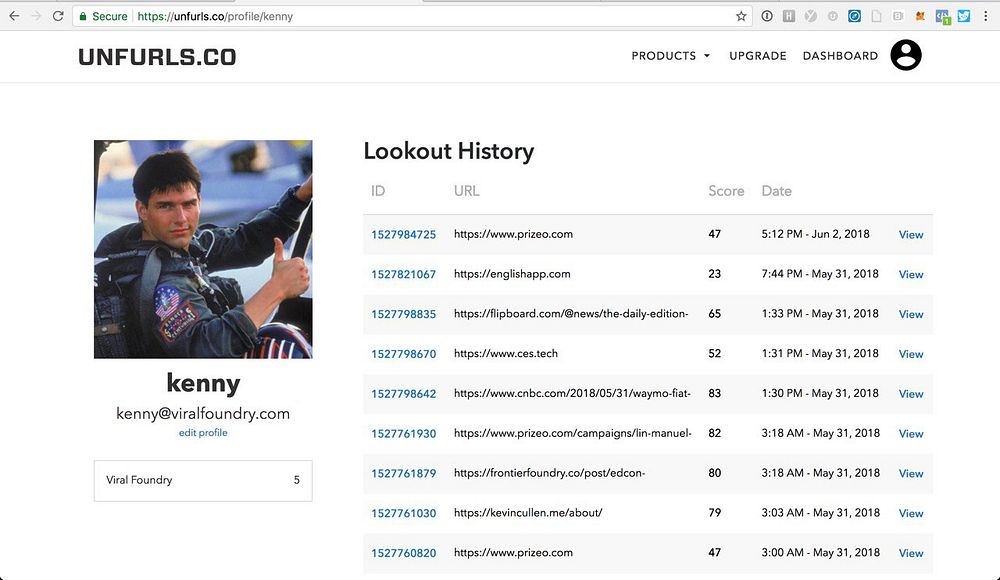
Task: Bookmark page with the star icon
Action: (x=740, y=16)
